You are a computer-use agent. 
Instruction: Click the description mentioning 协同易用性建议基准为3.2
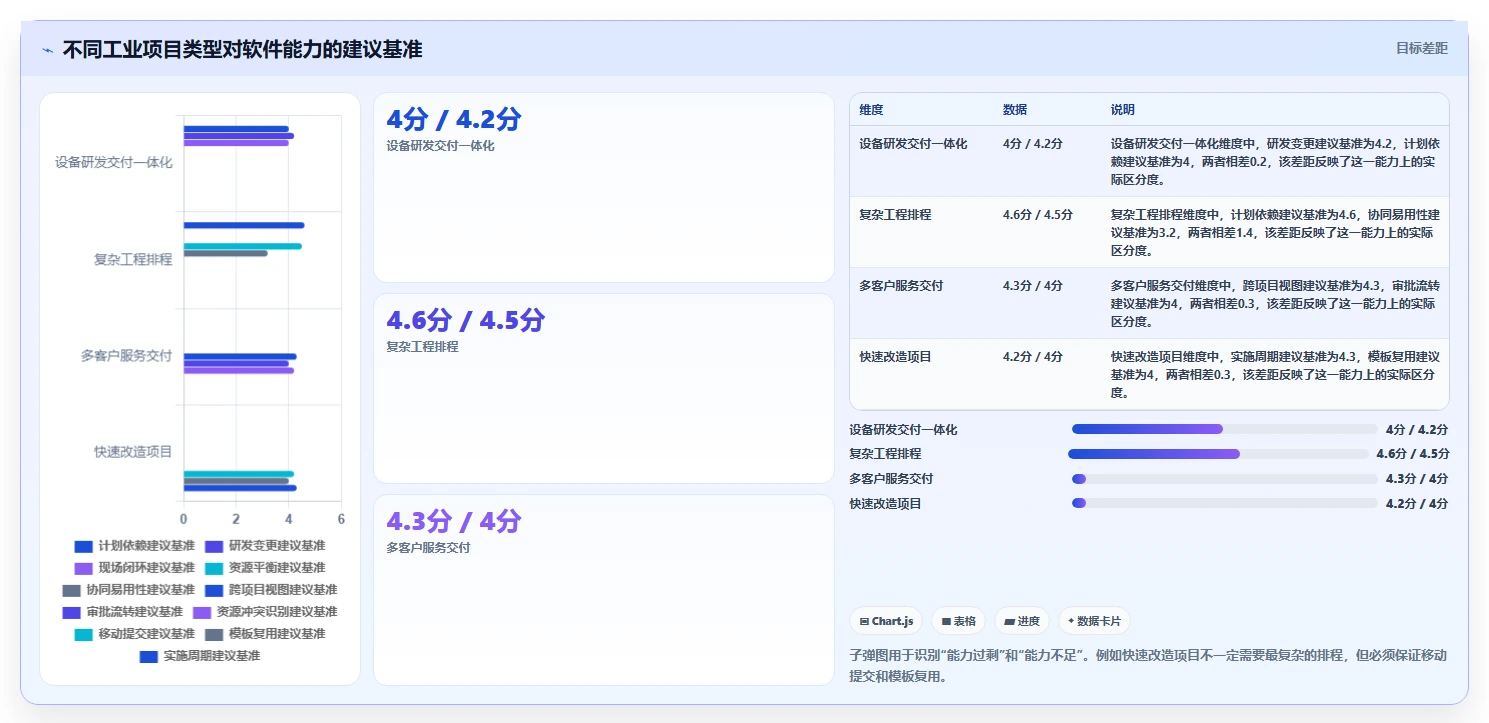1275,232
